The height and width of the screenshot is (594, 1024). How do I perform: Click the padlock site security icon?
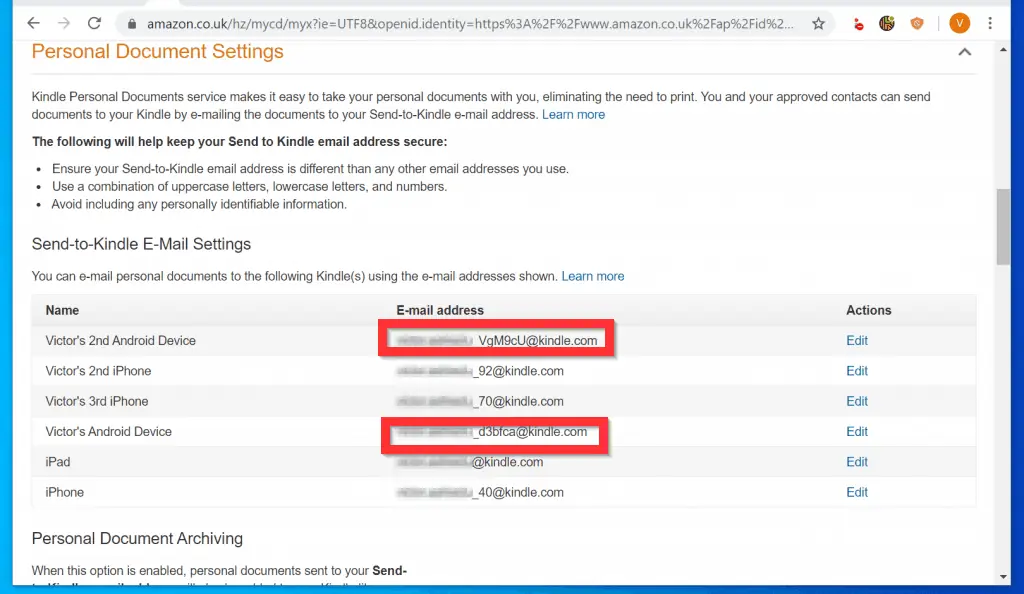coord(129,23)
